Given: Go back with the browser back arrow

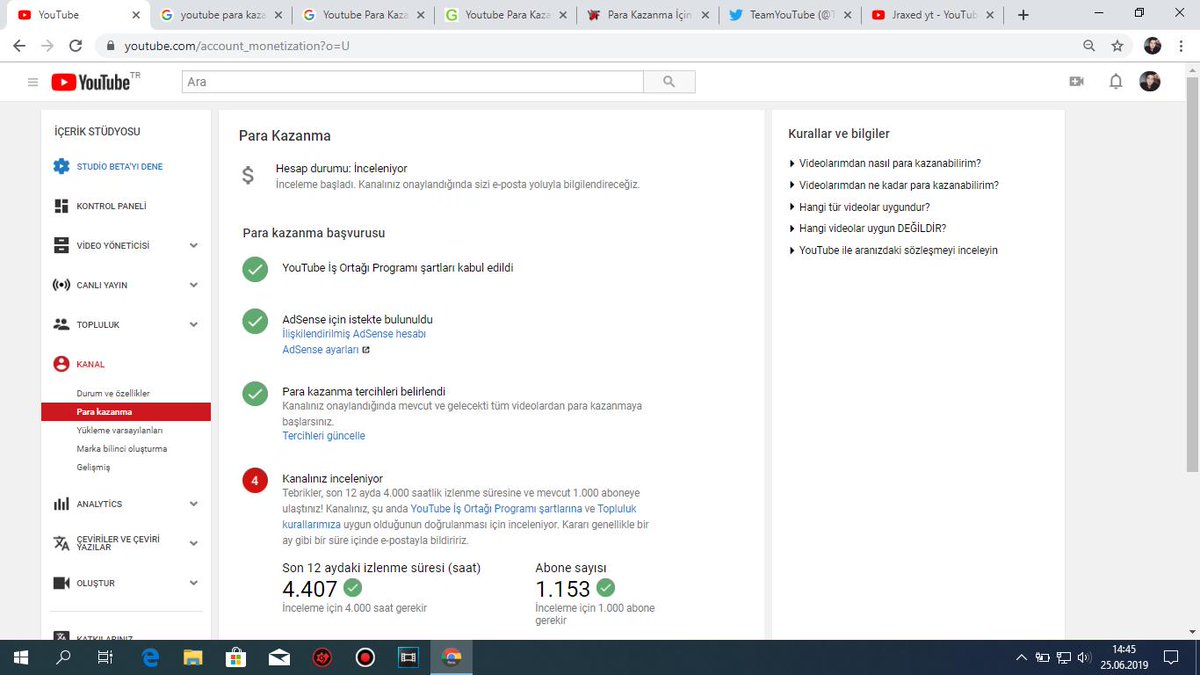Looking at the screenshot, I should tap(19, 46).
